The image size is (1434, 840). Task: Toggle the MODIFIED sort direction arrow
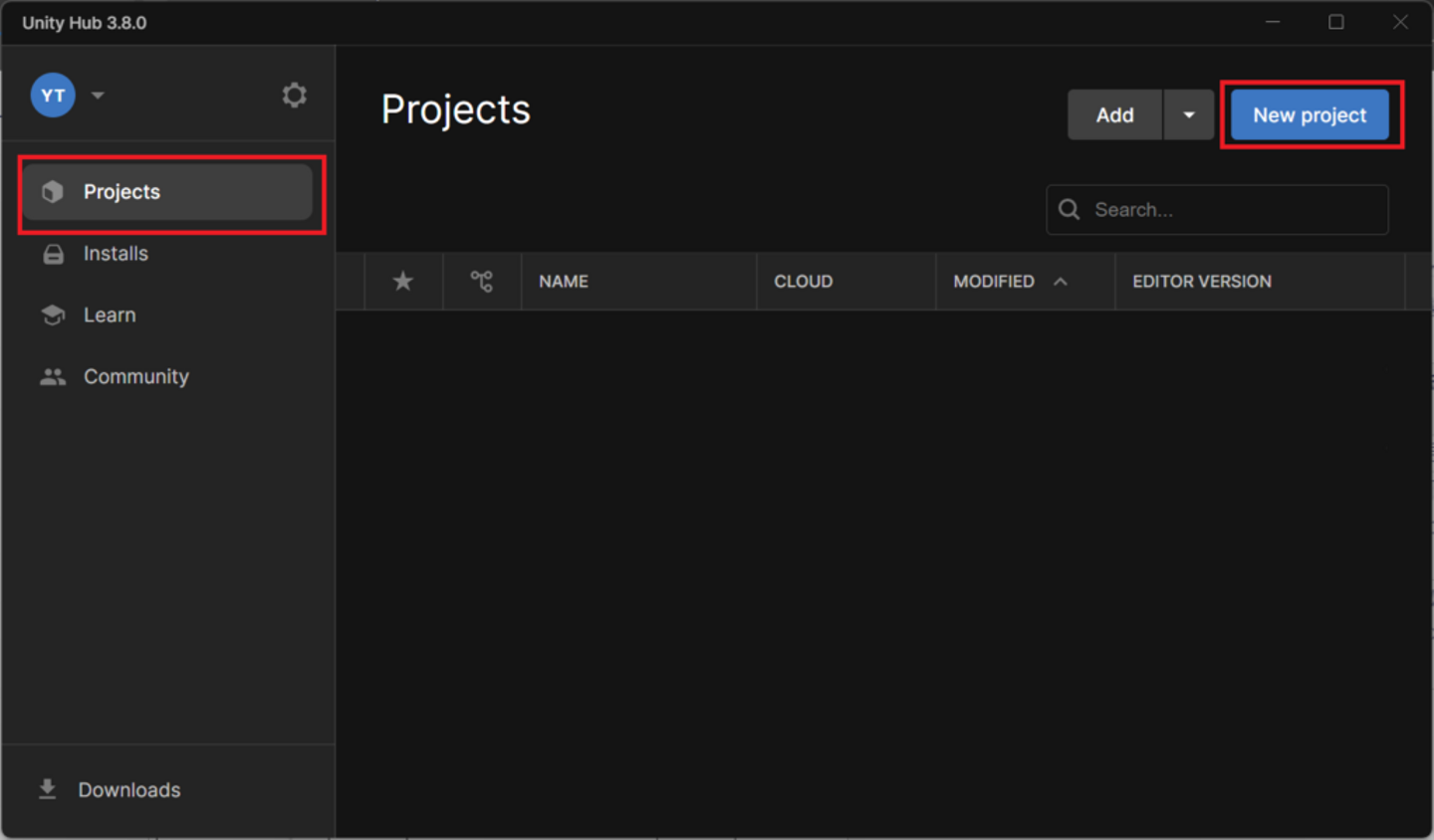1061,282
